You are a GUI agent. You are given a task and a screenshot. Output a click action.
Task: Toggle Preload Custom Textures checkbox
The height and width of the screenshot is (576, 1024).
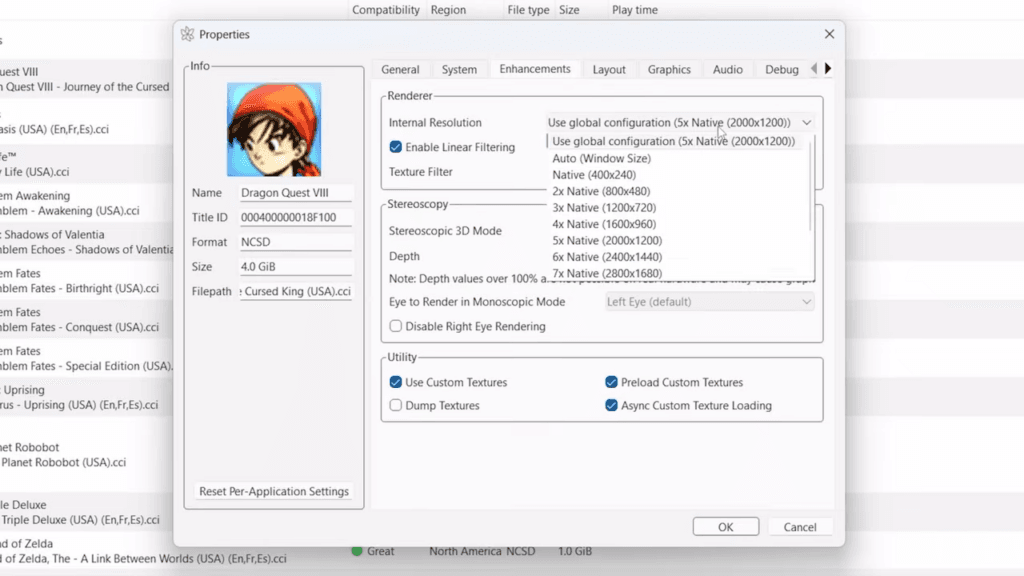611,382
